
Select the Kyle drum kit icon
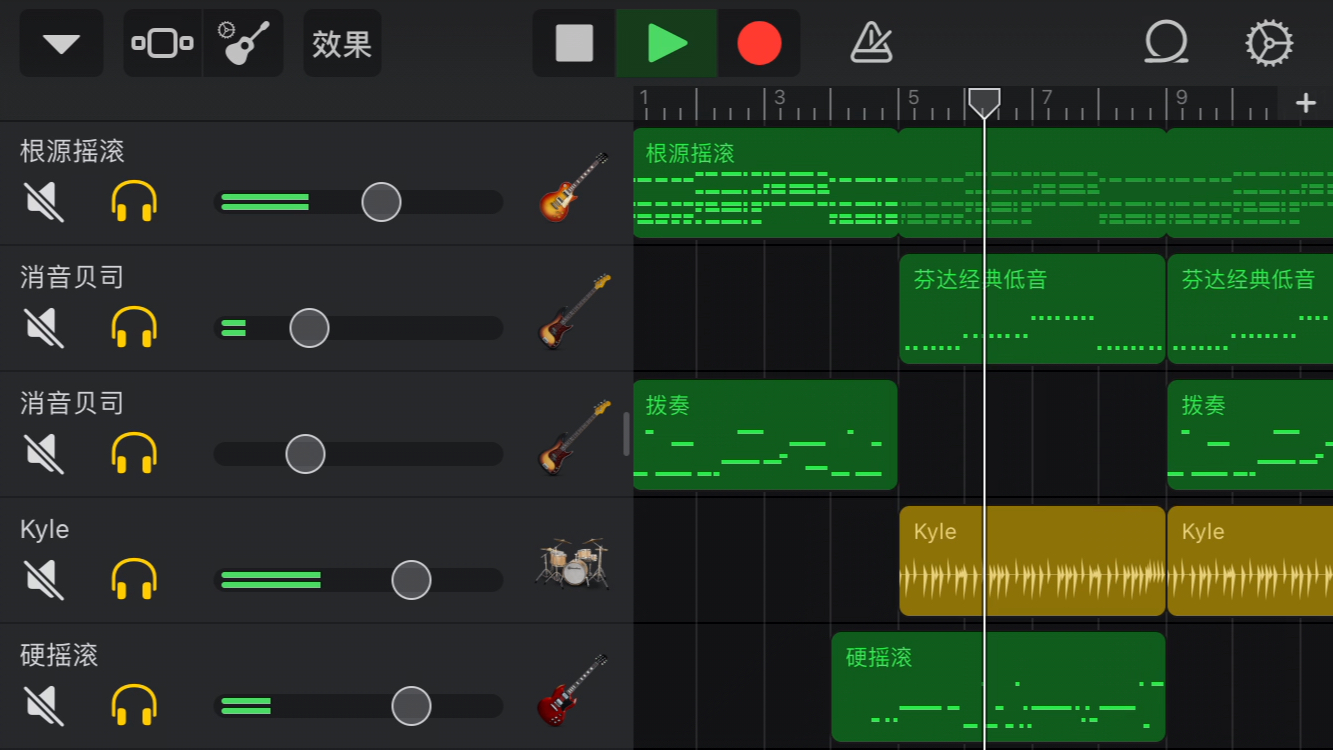pos(573,562)
